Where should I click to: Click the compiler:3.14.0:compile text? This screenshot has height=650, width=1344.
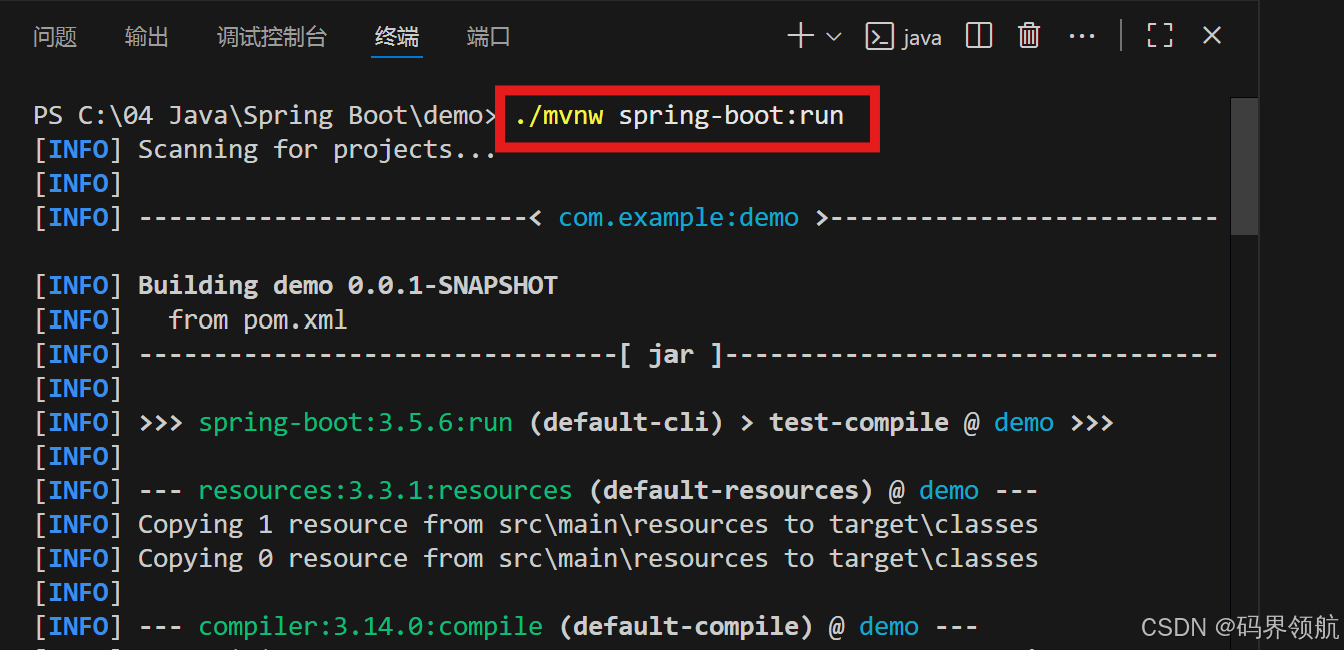pyautogui.click(x=370, y=625)
